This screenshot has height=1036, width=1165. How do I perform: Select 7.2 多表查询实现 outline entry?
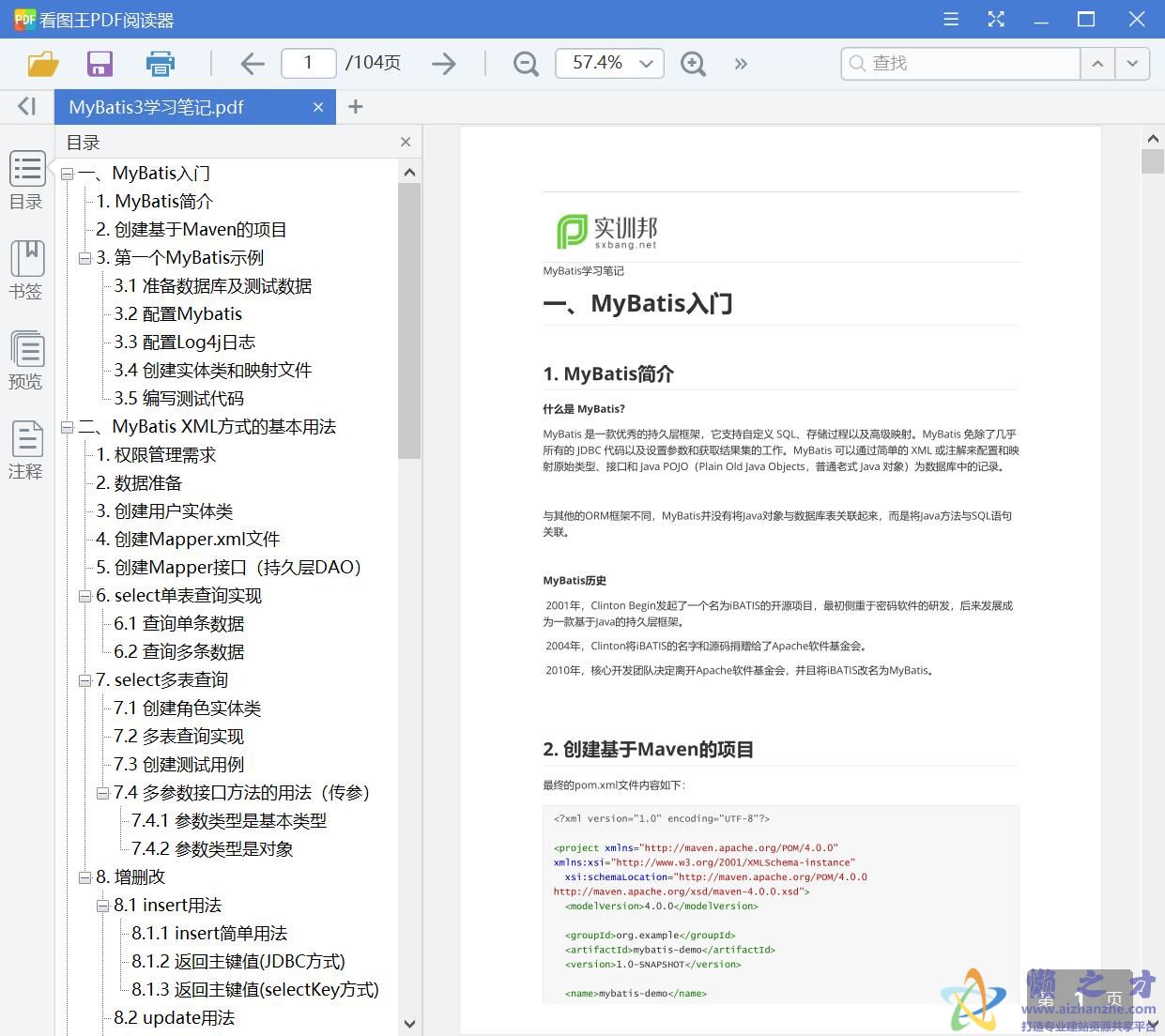coord(179,737)
